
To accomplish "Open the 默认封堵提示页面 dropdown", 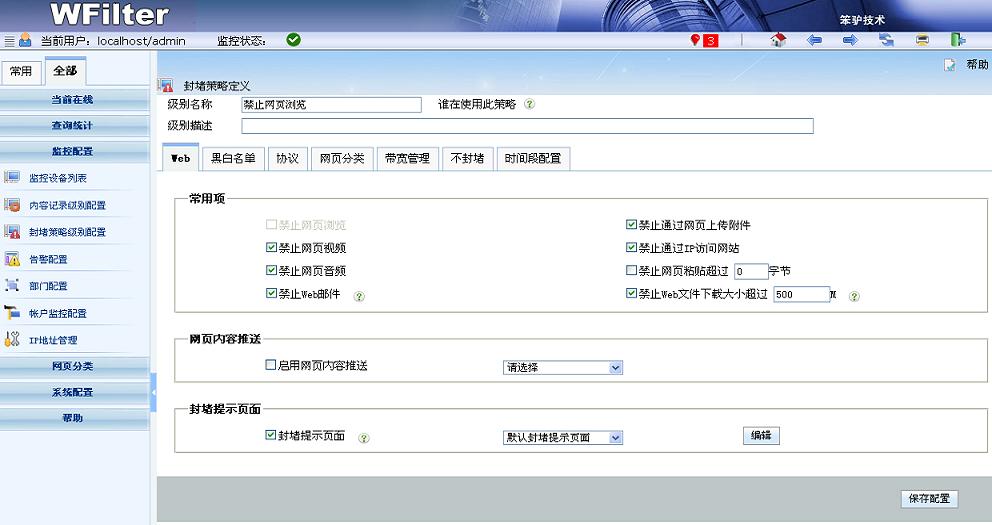I will [562, 438].
